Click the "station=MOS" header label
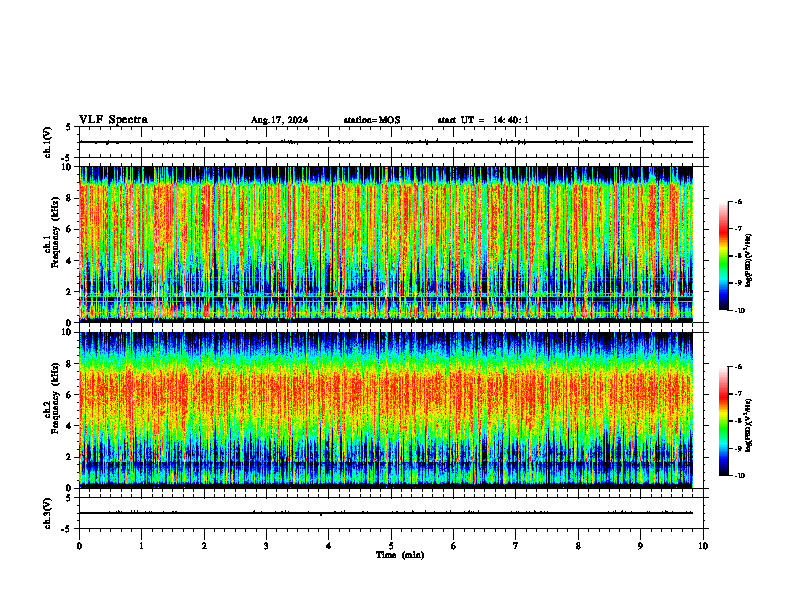The width and height of the screenshot is (792, 612). tap(372, 120)
